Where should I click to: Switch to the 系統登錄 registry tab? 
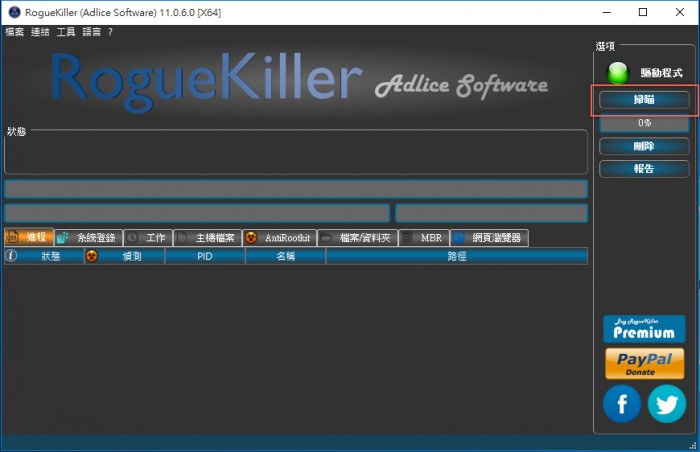(x=88, y=238)
